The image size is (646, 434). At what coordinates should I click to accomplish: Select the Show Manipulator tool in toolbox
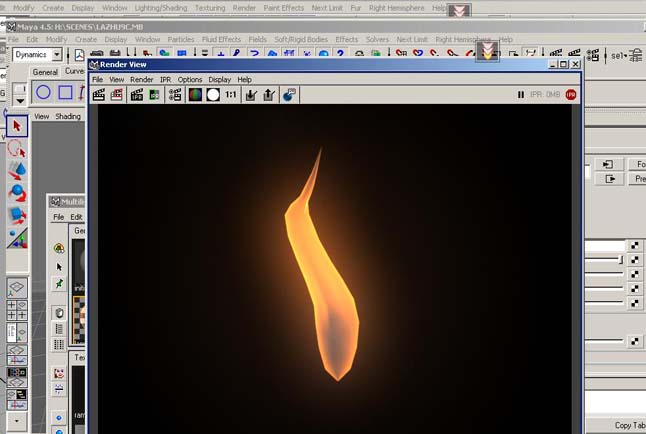[x=17, y=238]
